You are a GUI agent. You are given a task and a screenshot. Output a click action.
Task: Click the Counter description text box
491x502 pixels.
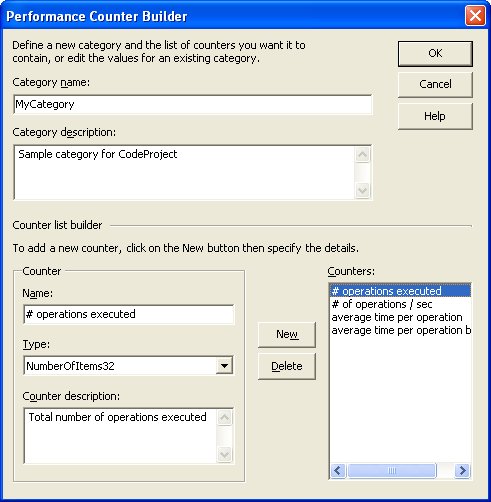(x=121, y=435)
